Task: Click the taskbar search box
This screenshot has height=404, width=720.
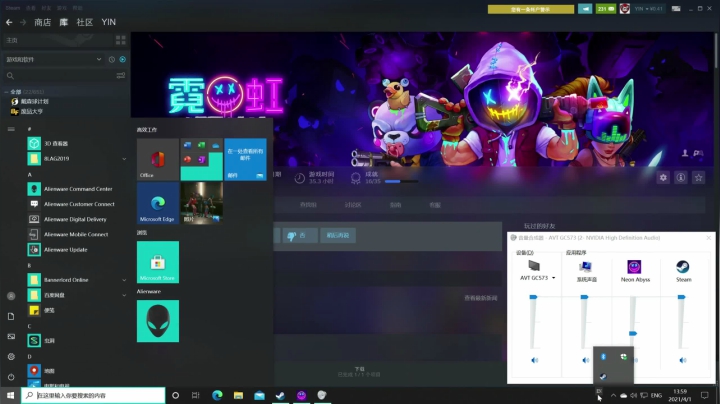Action: coord(93,395)
